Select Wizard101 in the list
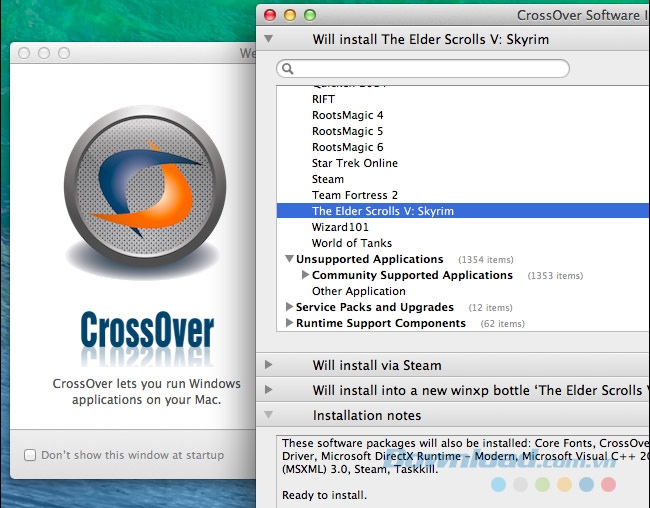This screenshot has width=650, height=508. [340, 227]
